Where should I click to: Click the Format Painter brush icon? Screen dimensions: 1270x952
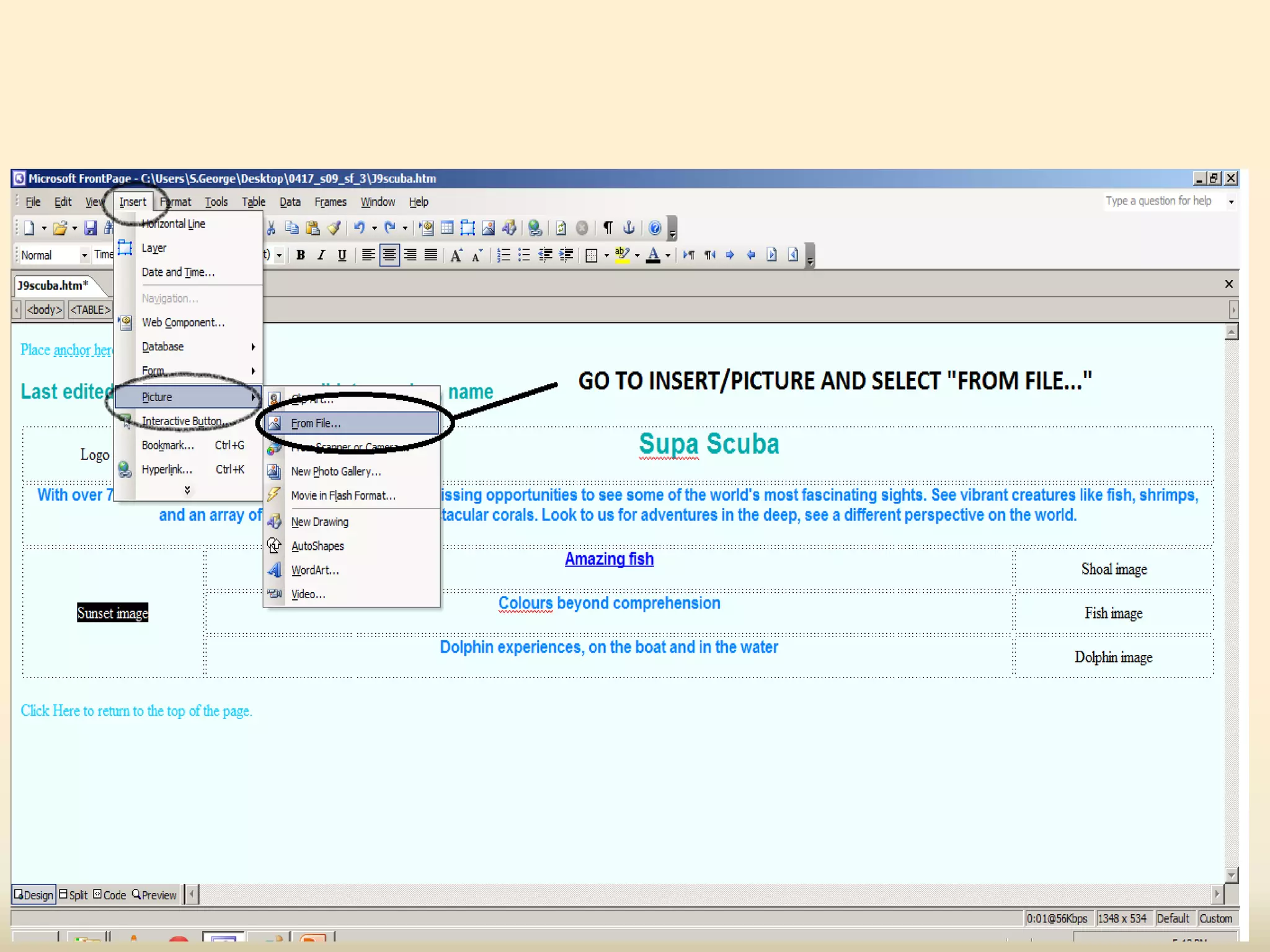click(334, 228)
